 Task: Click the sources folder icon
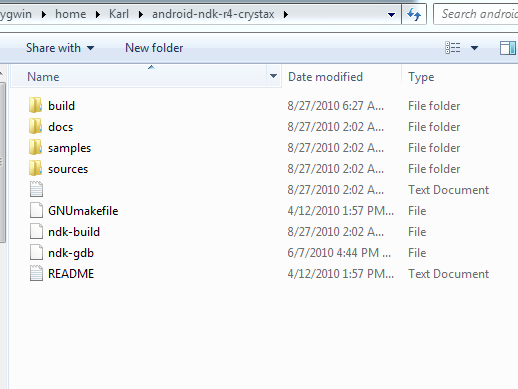(35, 168)
